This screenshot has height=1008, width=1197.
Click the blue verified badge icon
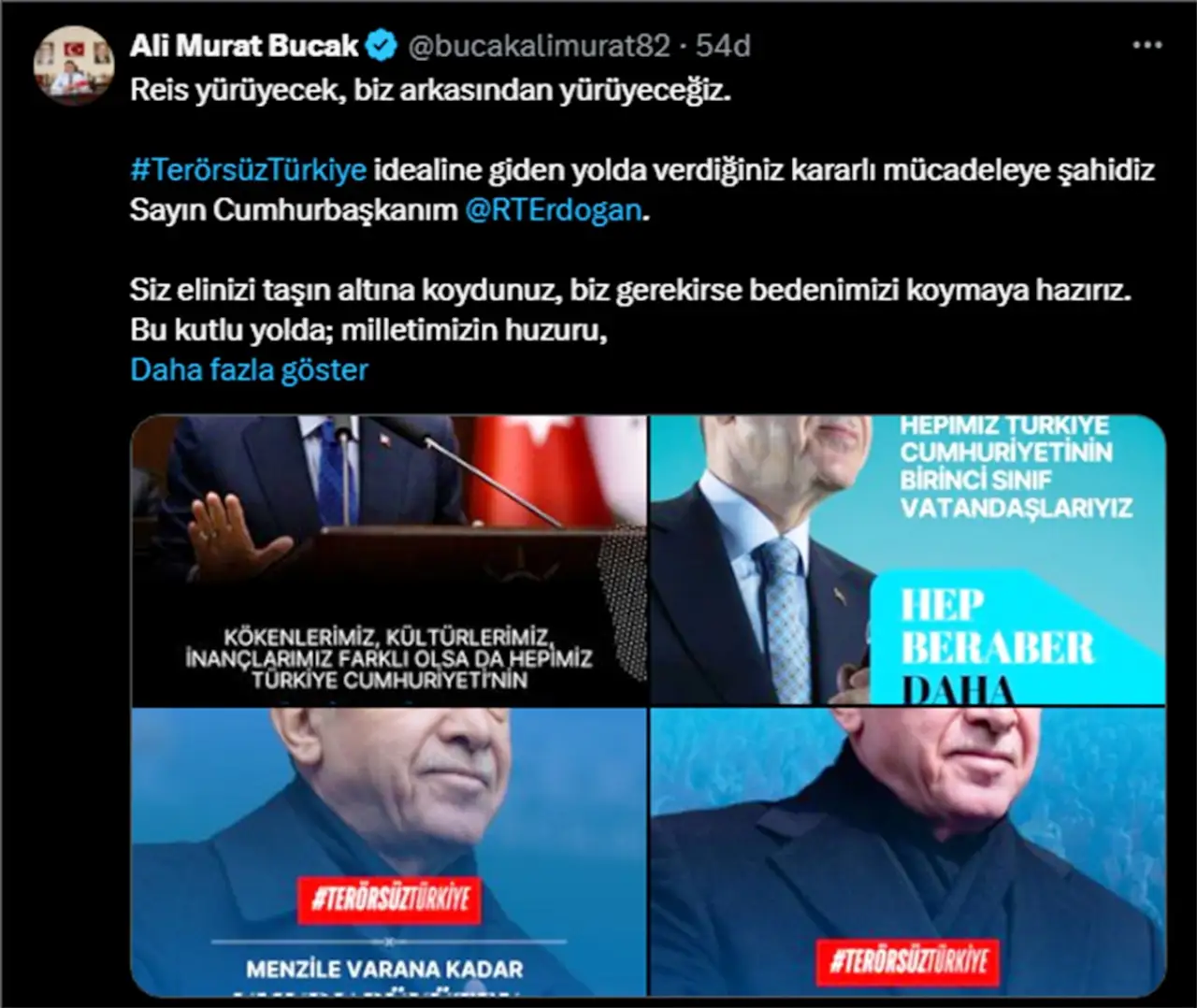382,45
